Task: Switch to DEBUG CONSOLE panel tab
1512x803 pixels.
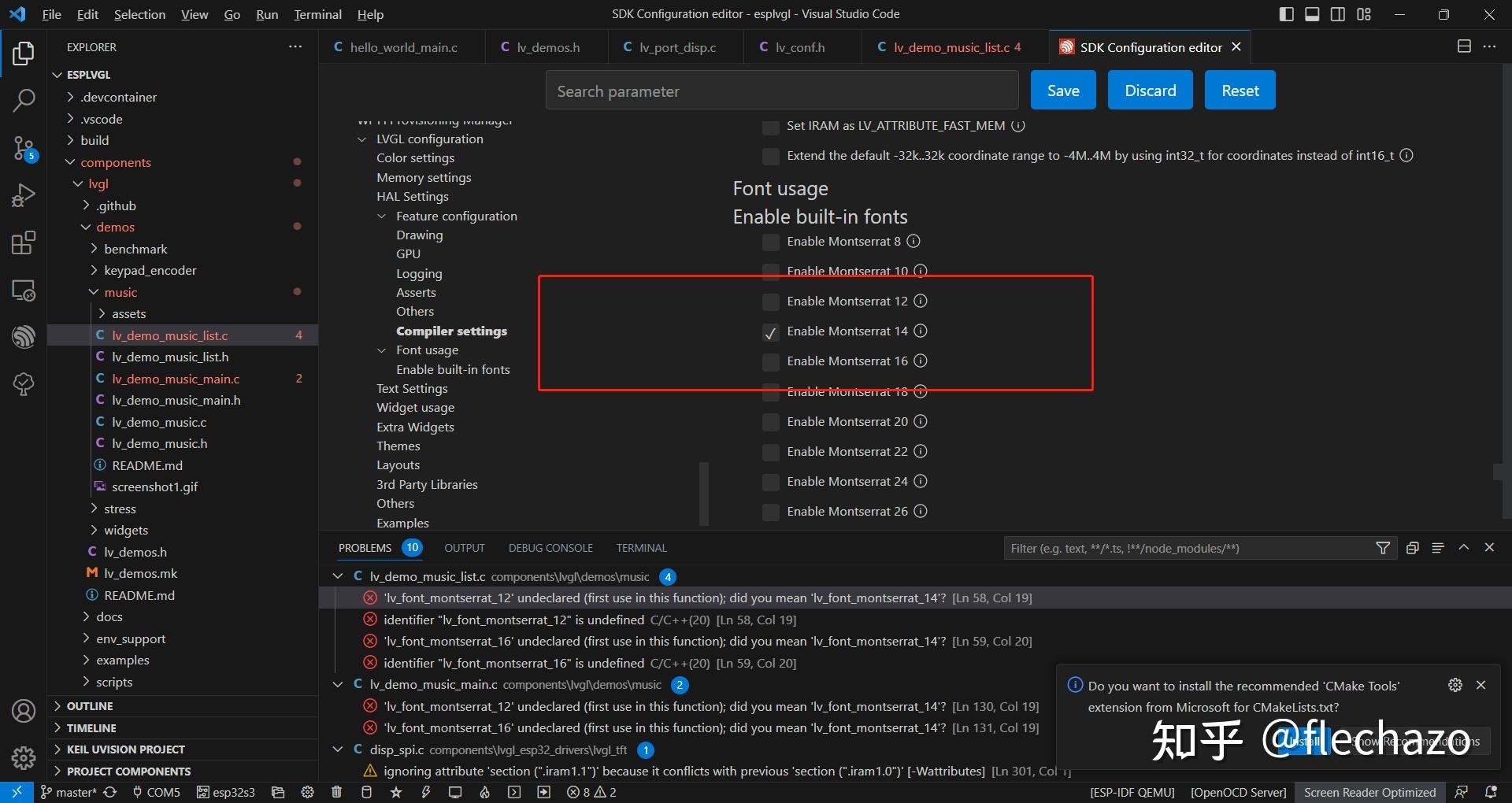Action: click(x=550, y=548)
